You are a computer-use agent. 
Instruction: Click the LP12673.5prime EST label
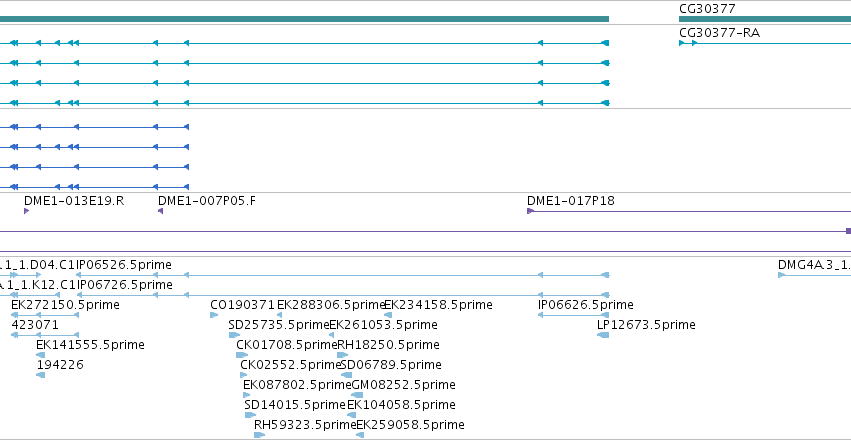646,325
